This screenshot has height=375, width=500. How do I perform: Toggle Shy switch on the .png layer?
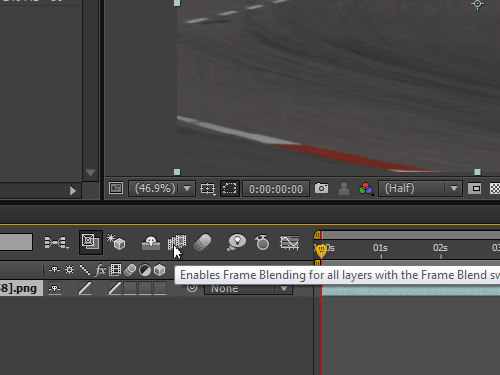(55, 288)
